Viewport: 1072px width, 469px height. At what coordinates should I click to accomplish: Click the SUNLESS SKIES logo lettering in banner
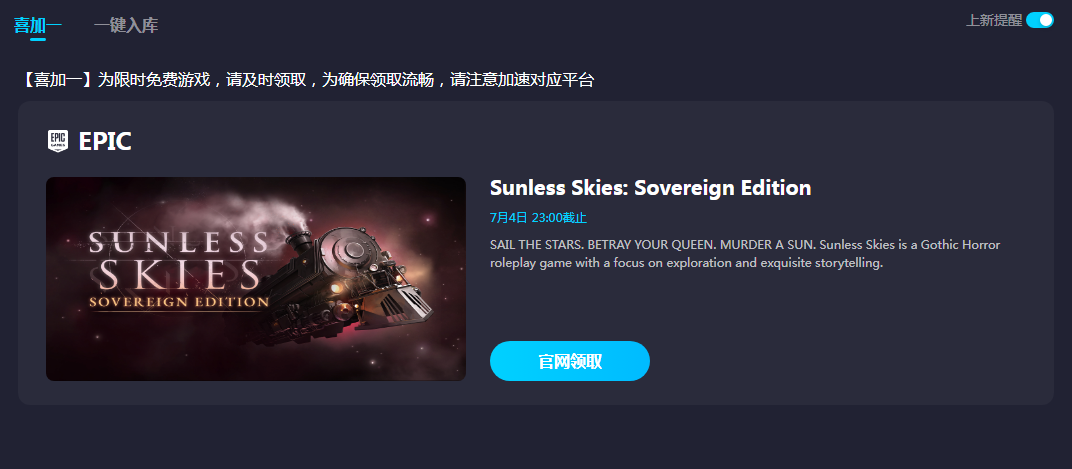tap(177, 260)
